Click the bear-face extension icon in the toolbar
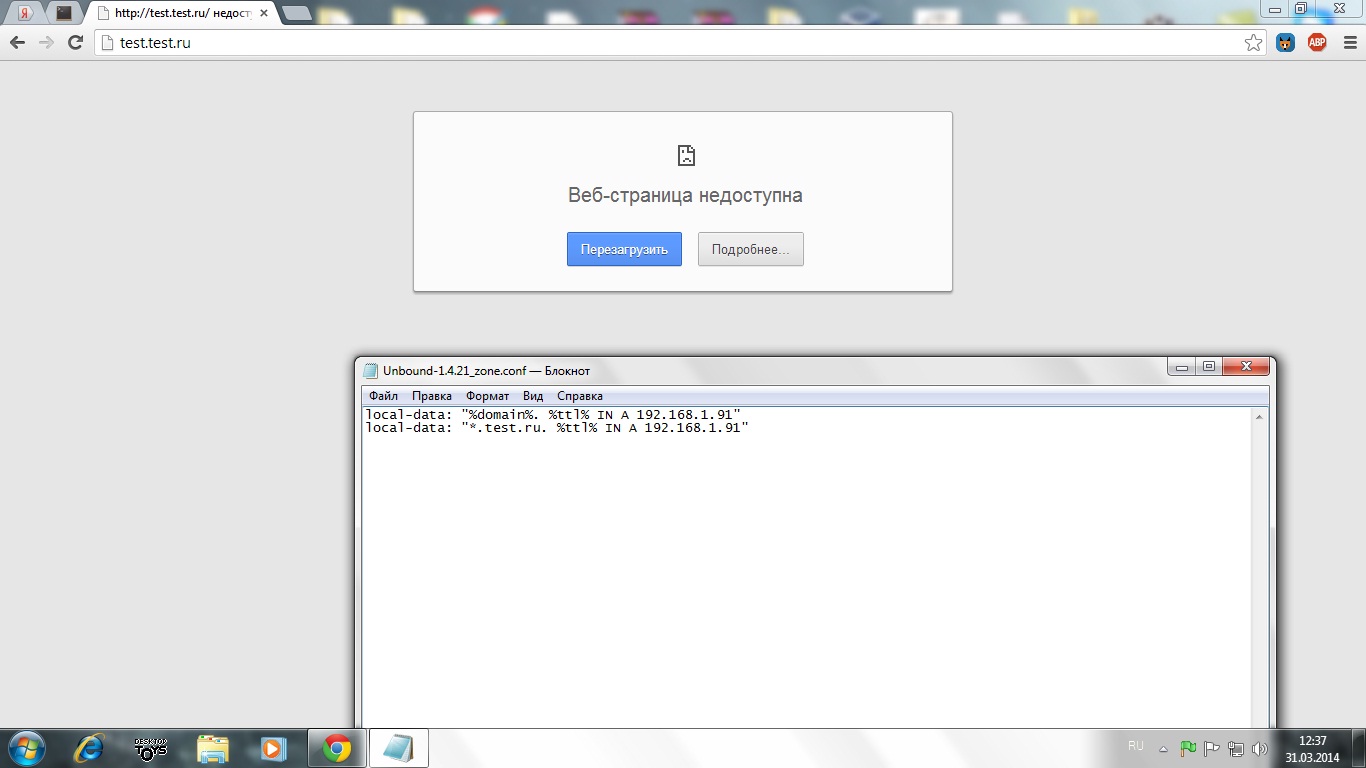 point(1286,43)
